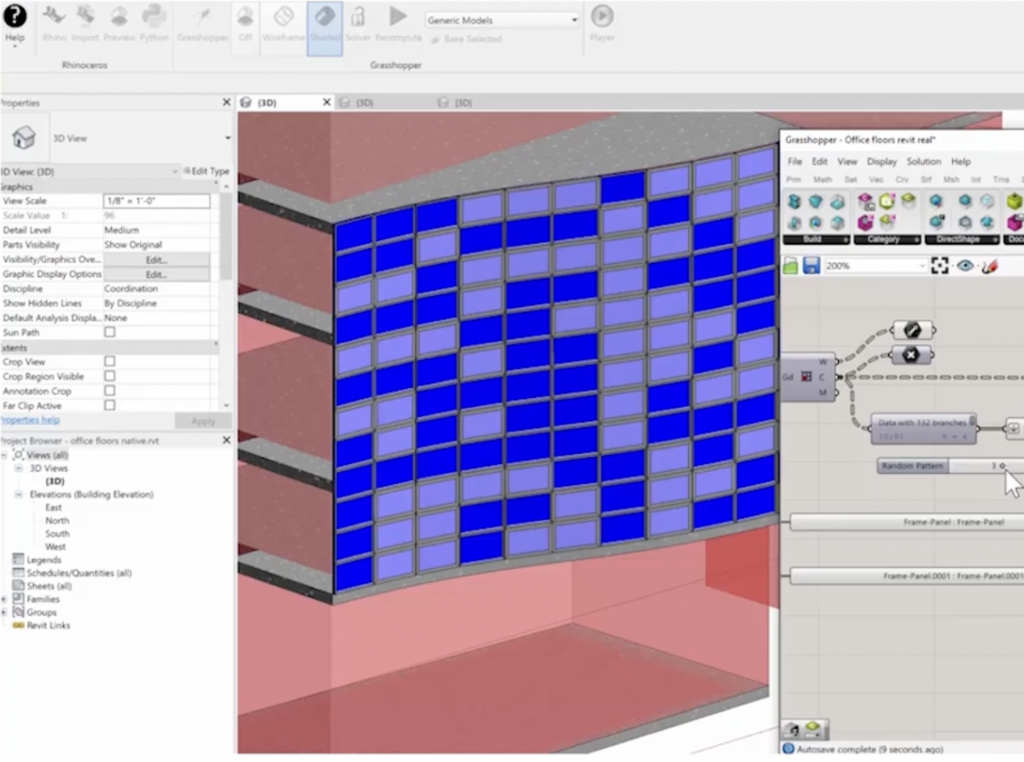The height and width of the screenshot is (762, 1024).
Task: Open the Solution menu in Grasshopper
Action: [x=923, y=161]
